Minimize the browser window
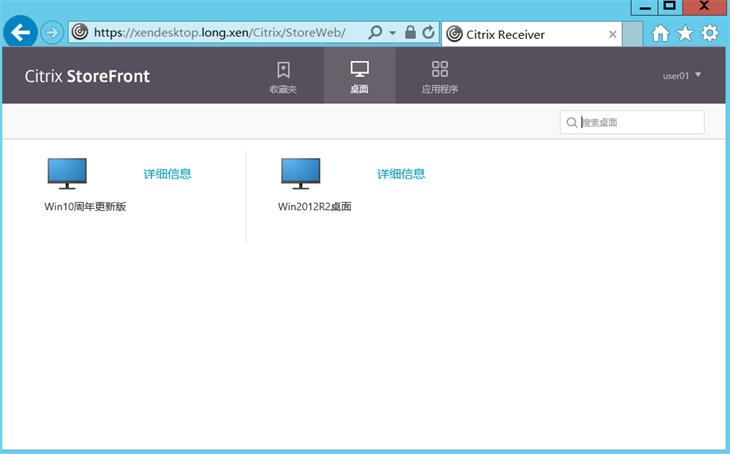 (x=644, y=7)
